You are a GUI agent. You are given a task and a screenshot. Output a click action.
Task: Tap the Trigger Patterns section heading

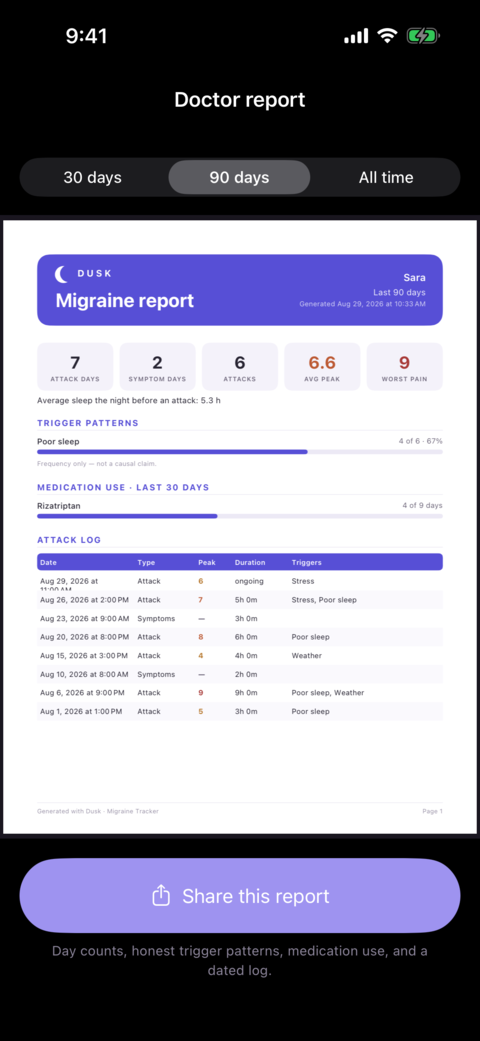pyautogui.click(x=88, y=423)
